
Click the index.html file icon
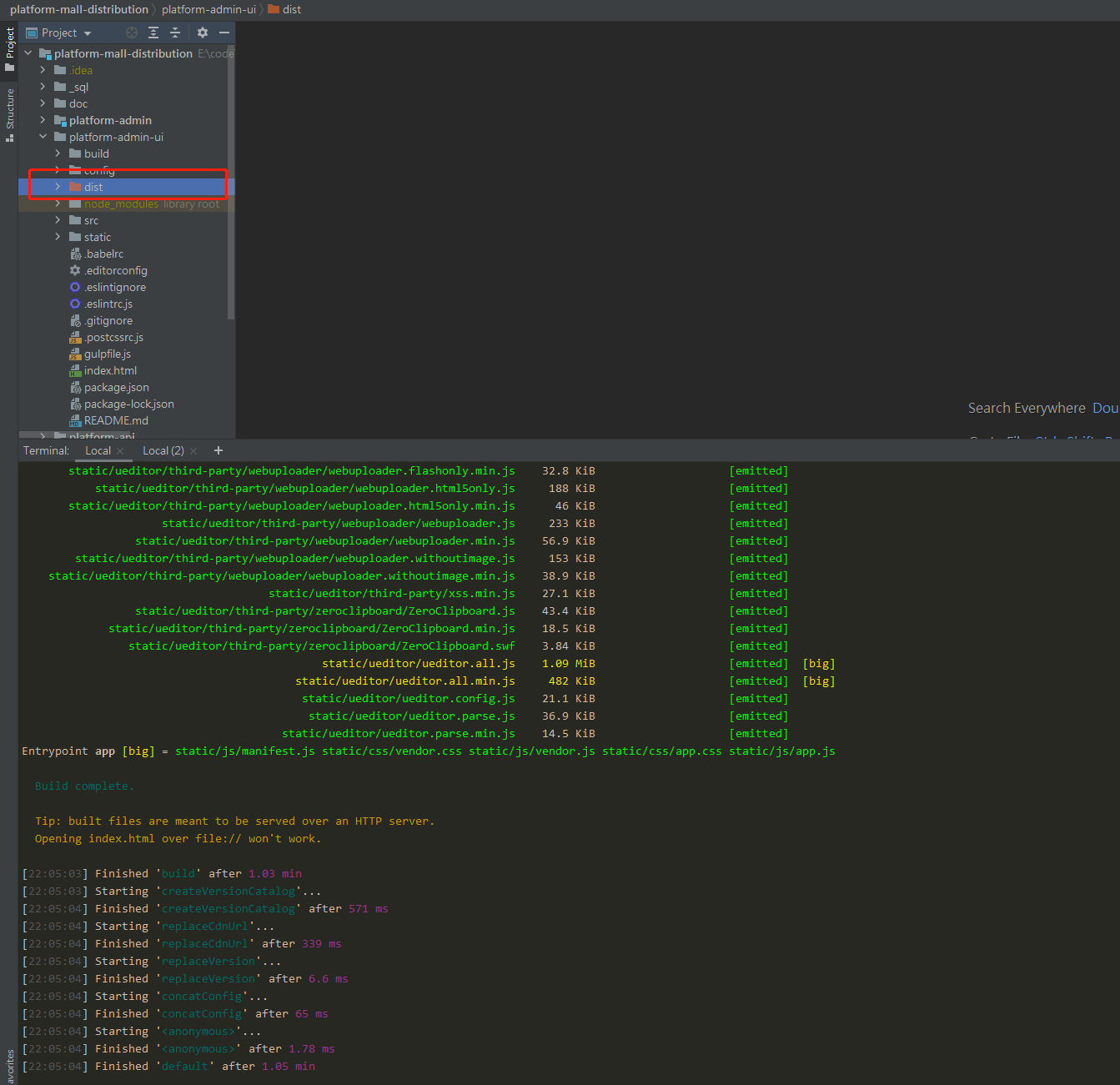point(75,370)
